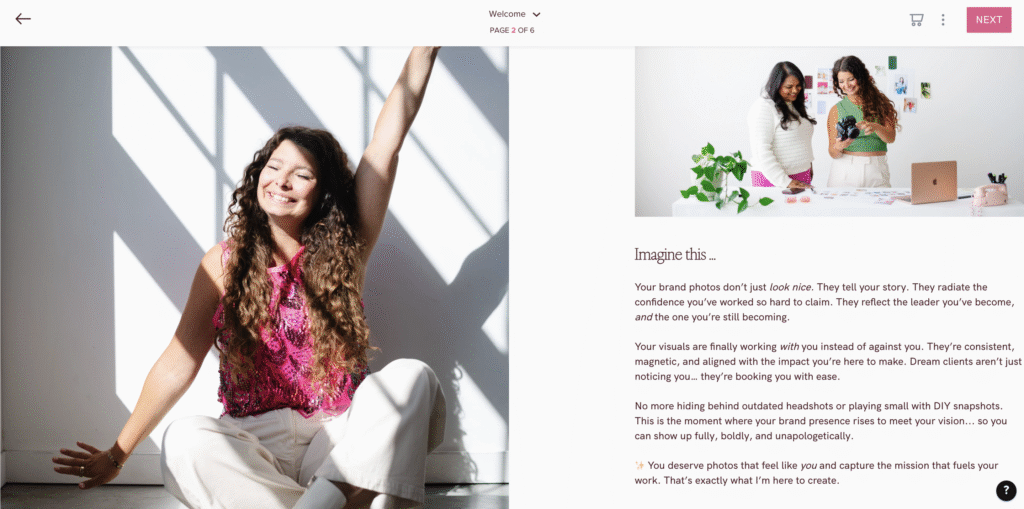Click the pink NEXT button

coord(989,20)
